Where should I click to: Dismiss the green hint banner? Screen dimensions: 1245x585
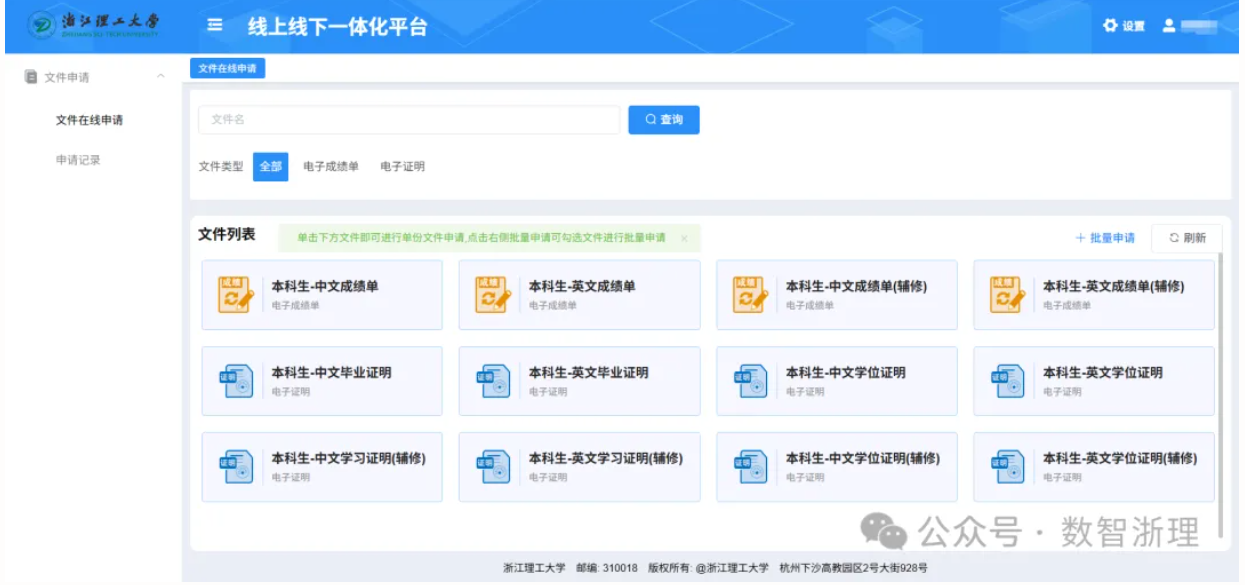point(684,238)
